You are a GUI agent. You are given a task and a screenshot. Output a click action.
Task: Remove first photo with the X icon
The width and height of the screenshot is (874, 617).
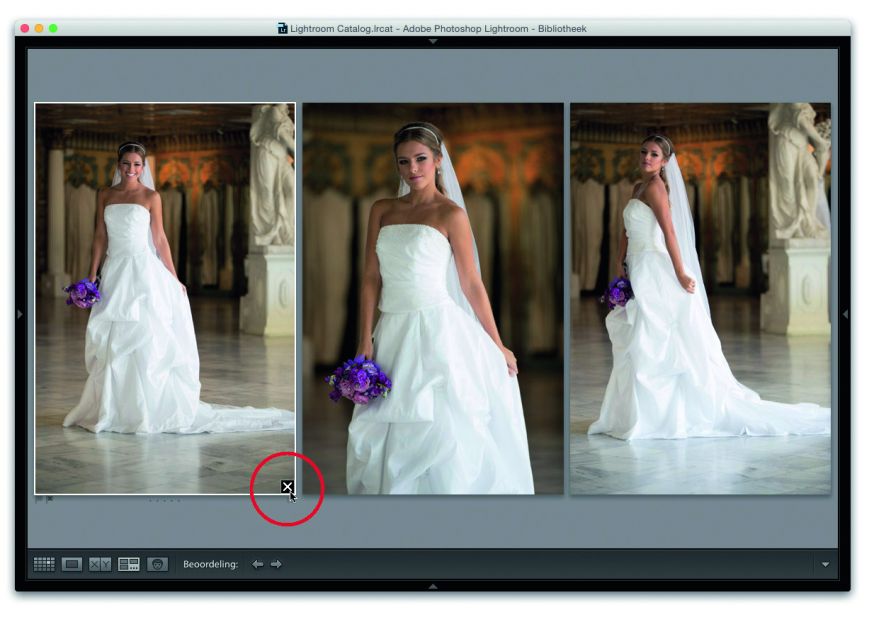[287, 487]
